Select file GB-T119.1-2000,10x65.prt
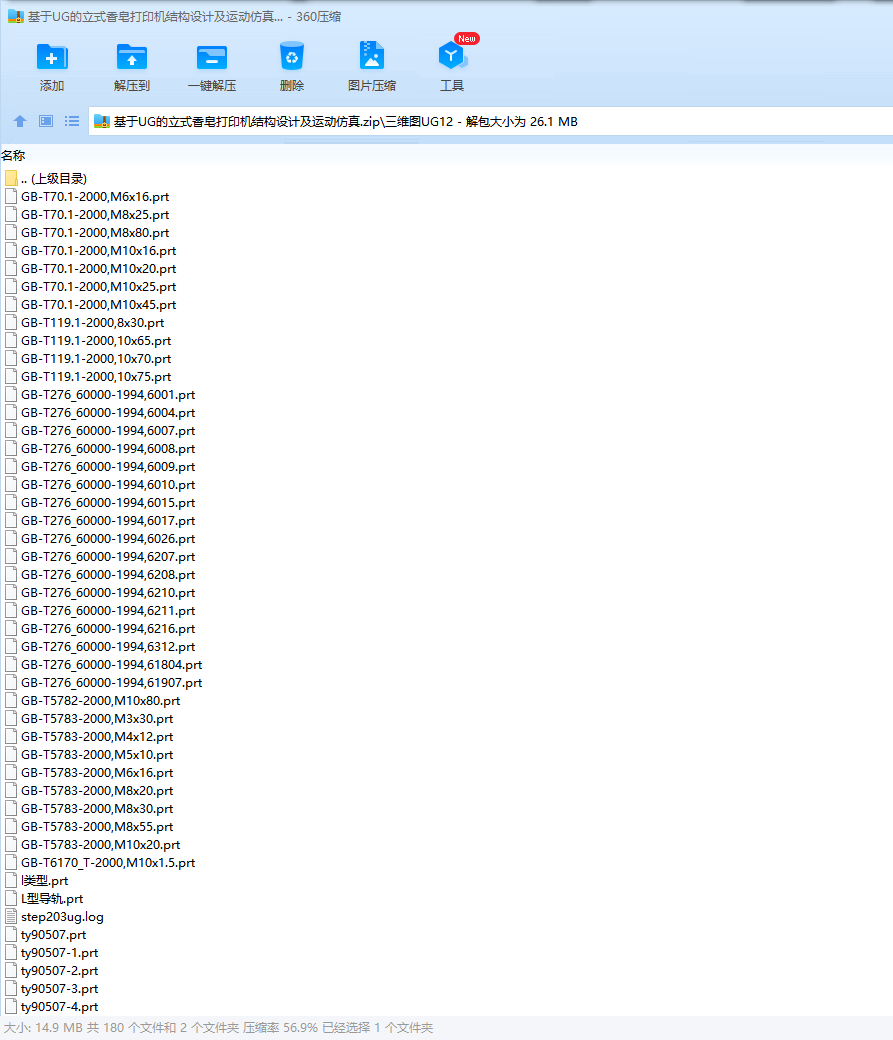Screen dimensions: 893x1040 pyautogui.click(x=96, y=341)
